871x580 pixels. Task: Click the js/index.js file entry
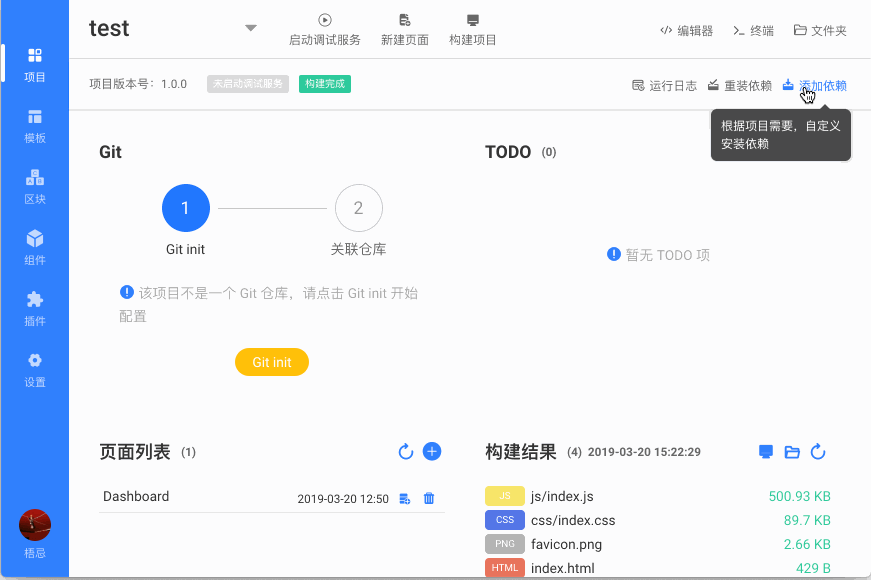pos(562,496)
